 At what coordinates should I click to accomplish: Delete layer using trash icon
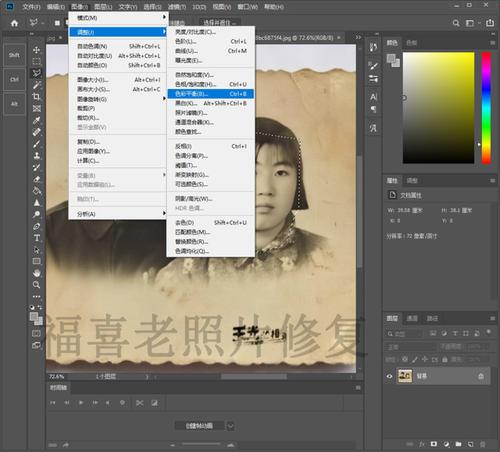coord(482,444)
